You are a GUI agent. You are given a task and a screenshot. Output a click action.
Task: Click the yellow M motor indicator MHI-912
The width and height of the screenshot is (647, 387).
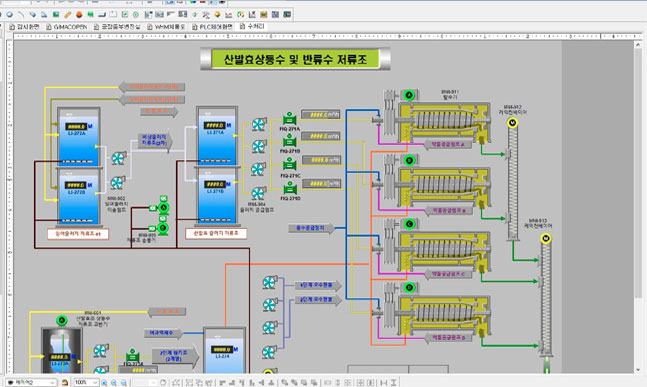[512, 123]
